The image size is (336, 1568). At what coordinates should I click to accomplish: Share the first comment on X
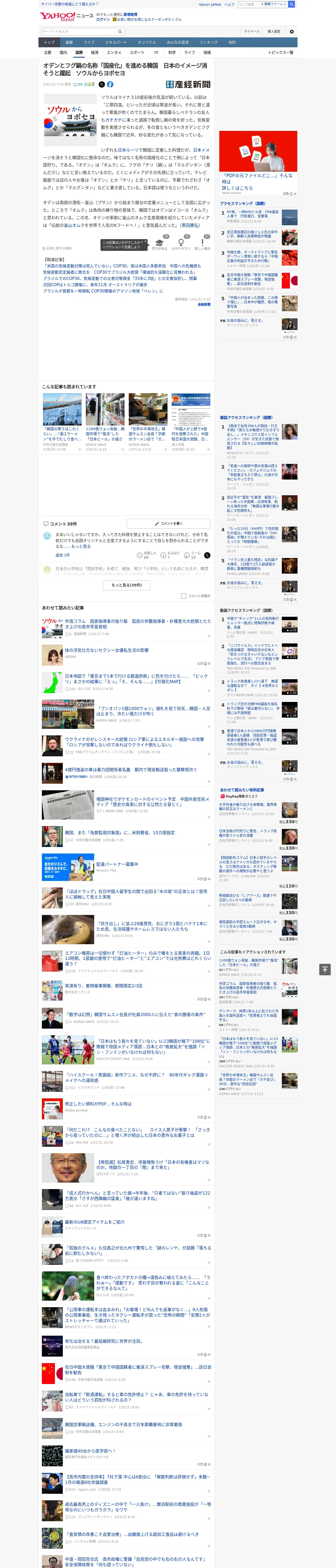pyautogui.click(x=207, y=555)
